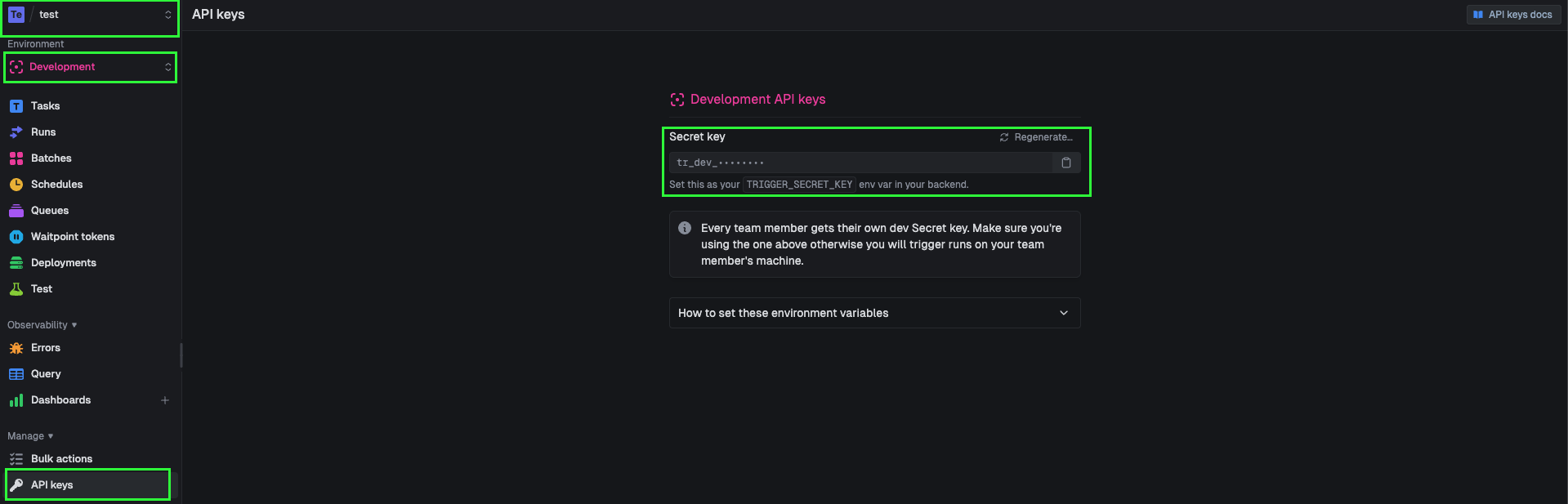
Task: Click the Regenerate secret key button
Action: pos(1036,137)
